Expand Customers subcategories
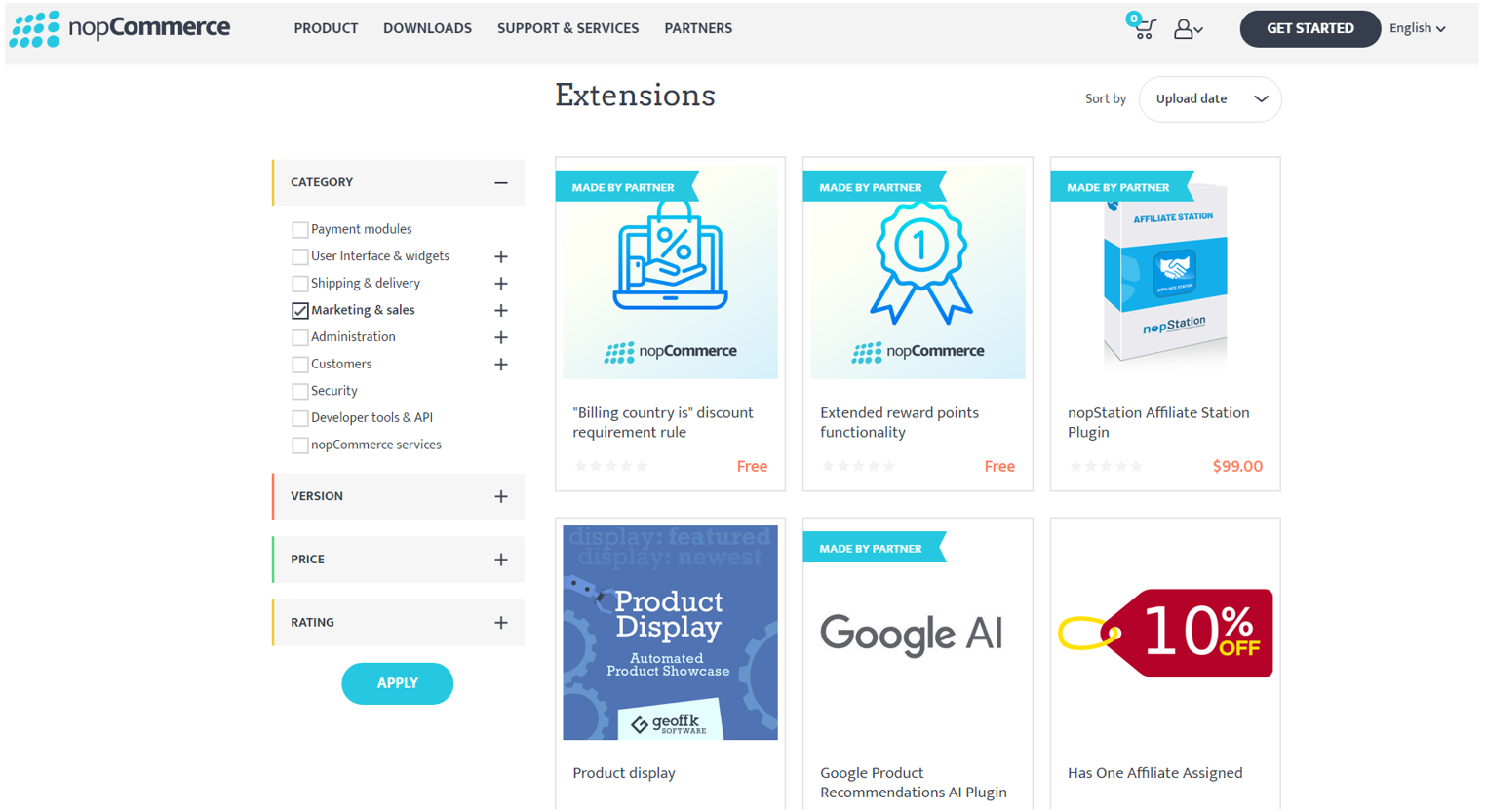1485x812 pixels. coord(501,365)
